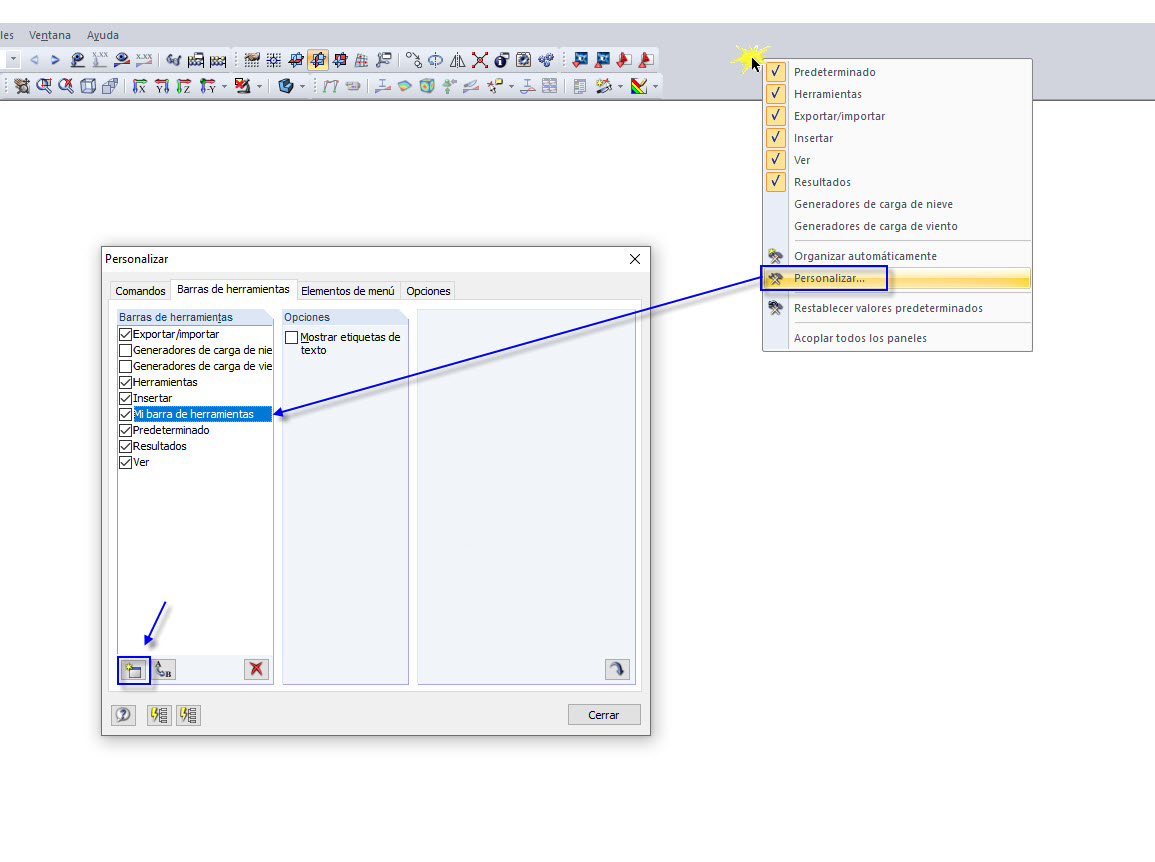Uncheck Exportar/importar toolbar checkbox

[x=125, y=334]
